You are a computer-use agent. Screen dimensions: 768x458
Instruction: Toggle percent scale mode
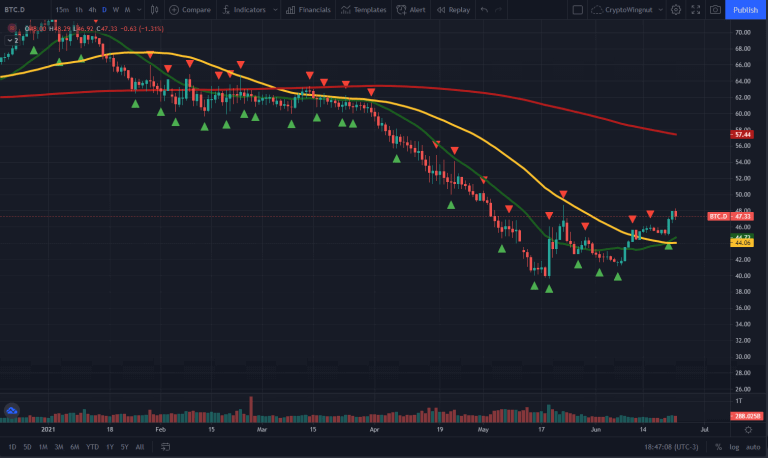click(718, 447)
